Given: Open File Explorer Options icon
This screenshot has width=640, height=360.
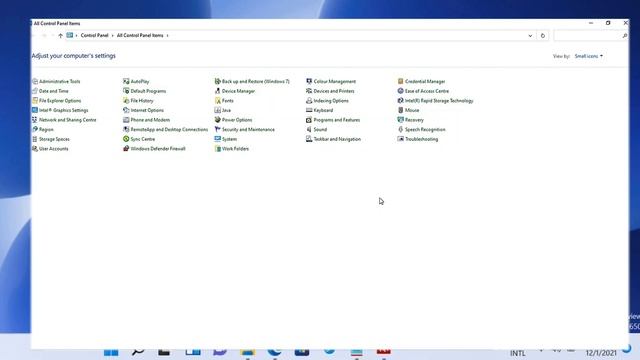Looking at the screenshot, I should (x=35, y=100).
